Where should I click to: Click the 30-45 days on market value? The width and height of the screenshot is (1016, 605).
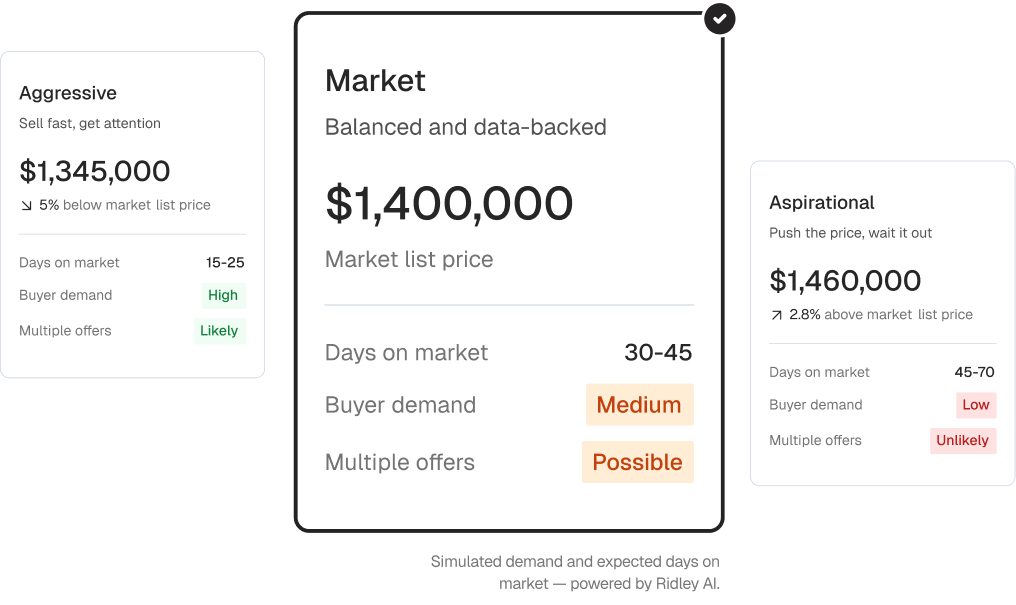[658, 352]
